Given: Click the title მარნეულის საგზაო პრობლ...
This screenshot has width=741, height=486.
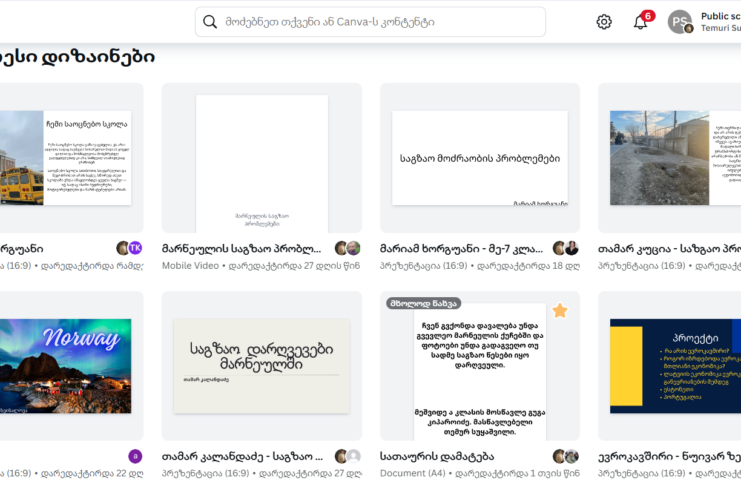Looking at the screenshot, I should (x=241, y=248).
